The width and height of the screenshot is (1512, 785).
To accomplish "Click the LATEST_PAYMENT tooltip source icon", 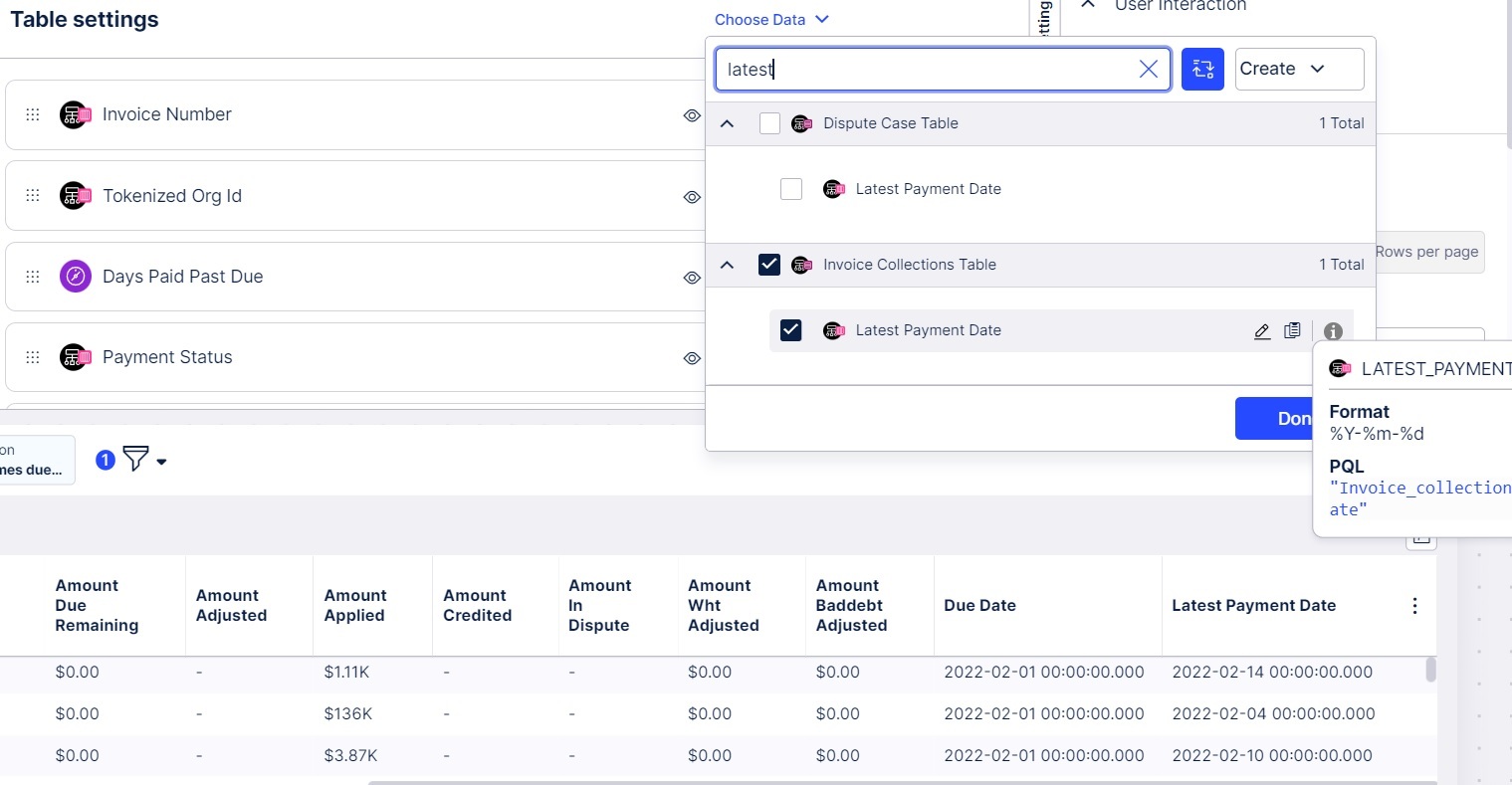I will pyautogui.click(x=1340, y=369).
